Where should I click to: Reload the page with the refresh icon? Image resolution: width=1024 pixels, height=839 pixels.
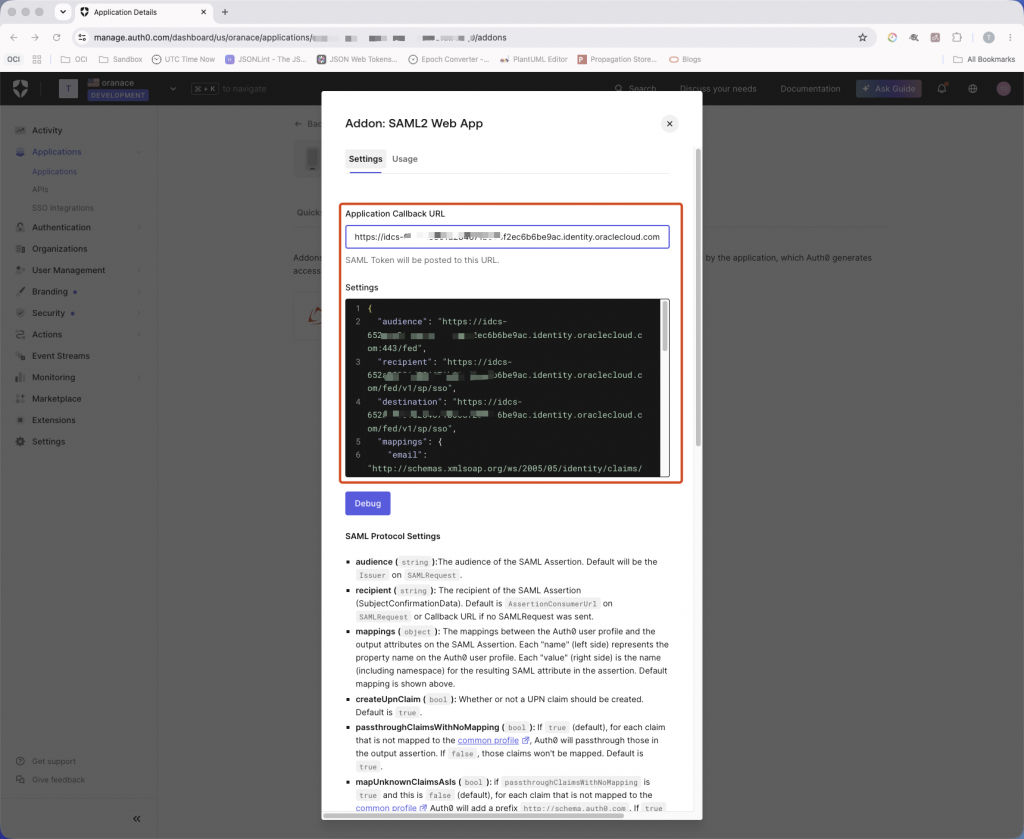pyautogui.click(x=57, y=37)
